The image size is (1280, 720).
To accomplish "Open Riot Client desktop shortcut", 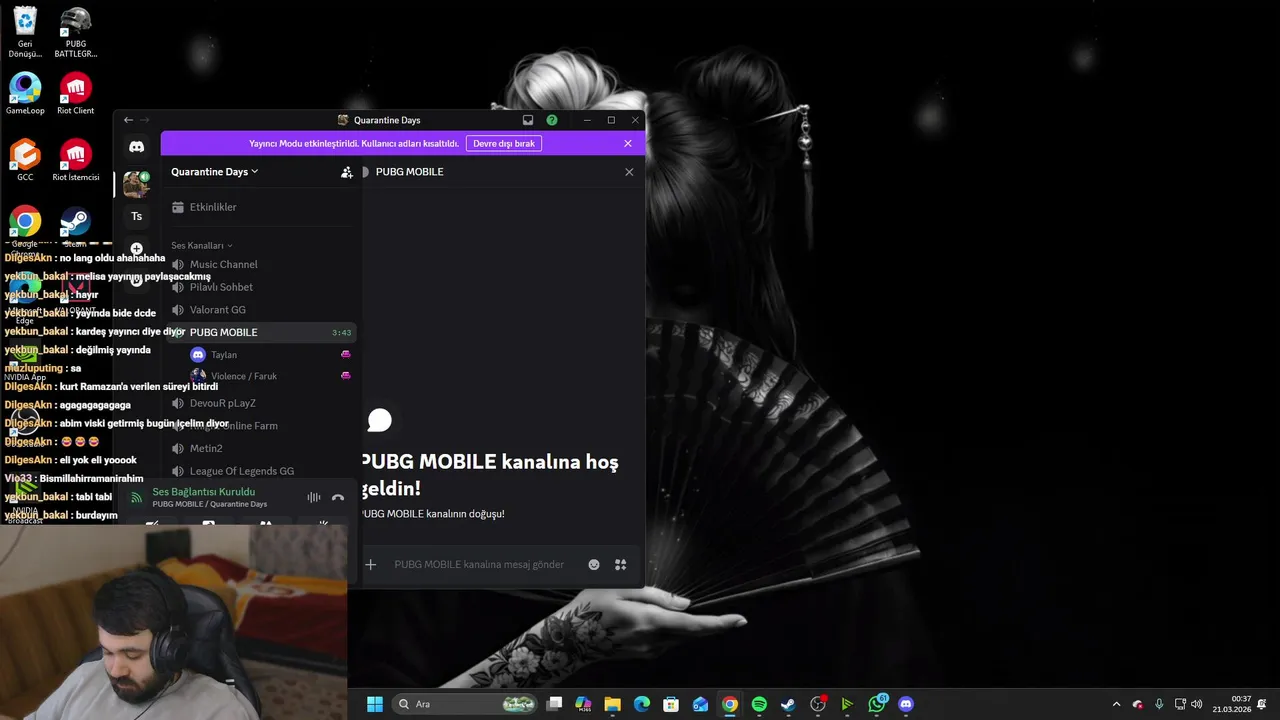I will [x=75, y=94].
